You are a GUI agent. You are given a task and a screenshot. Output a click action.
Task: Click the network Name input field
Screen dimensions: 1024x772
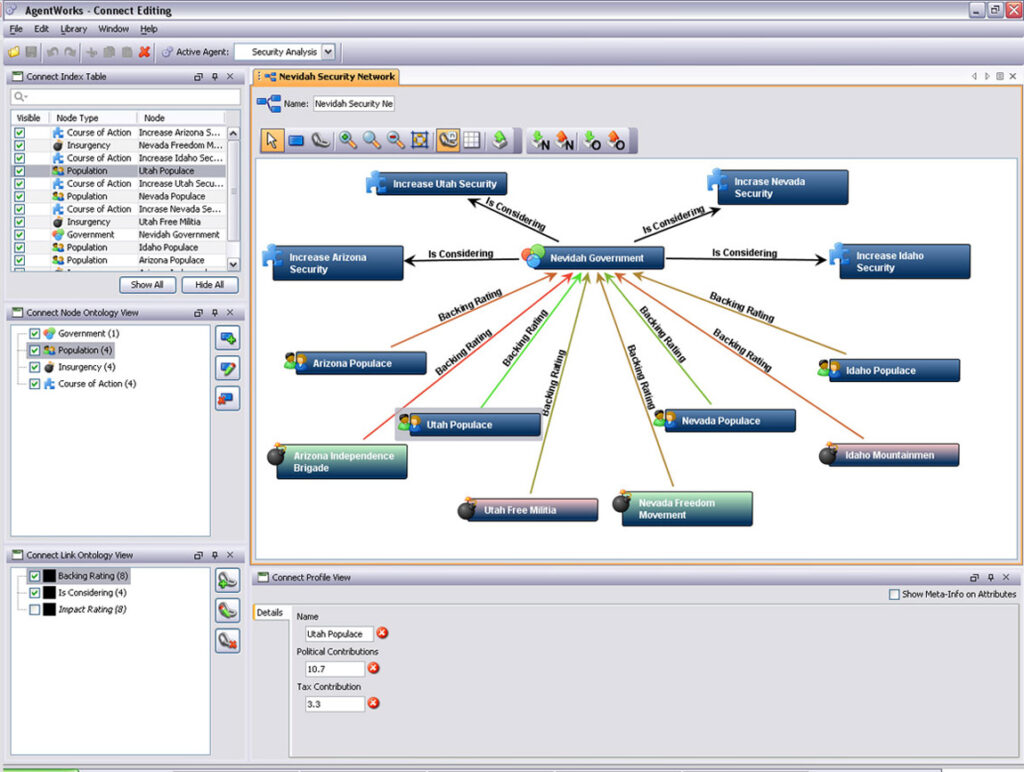click(354, 104)
